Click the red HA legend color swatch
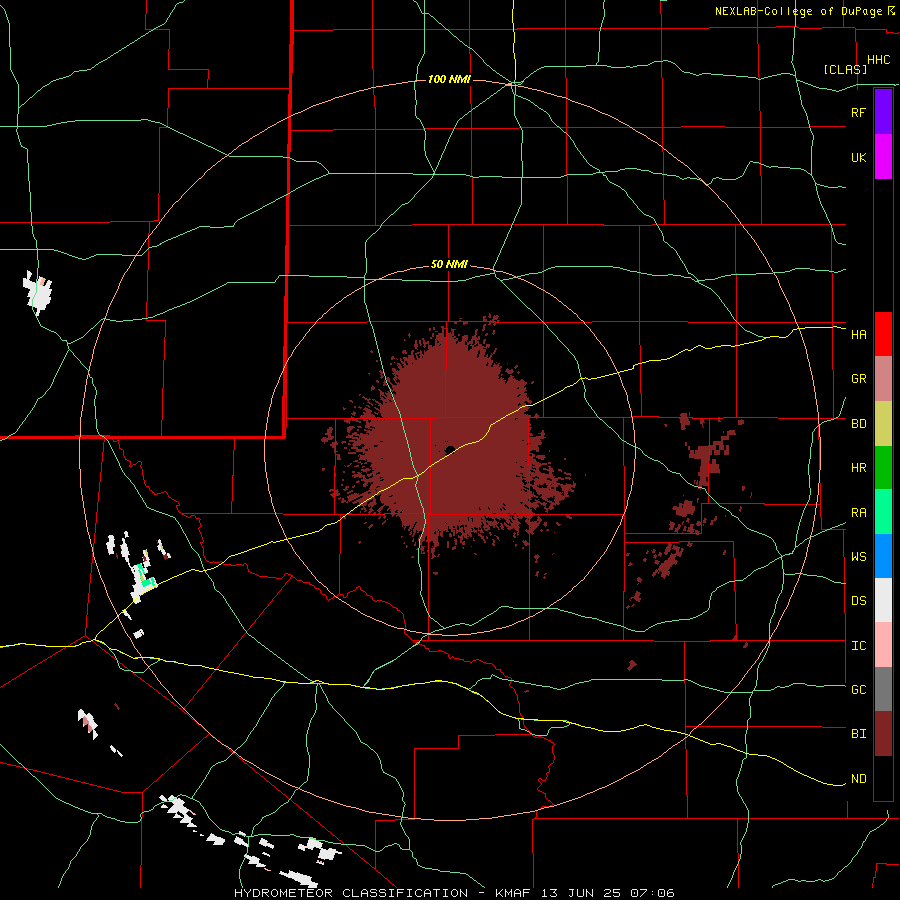Image resolution: width=900 pixels, height=900 pixels. (883, 334)
